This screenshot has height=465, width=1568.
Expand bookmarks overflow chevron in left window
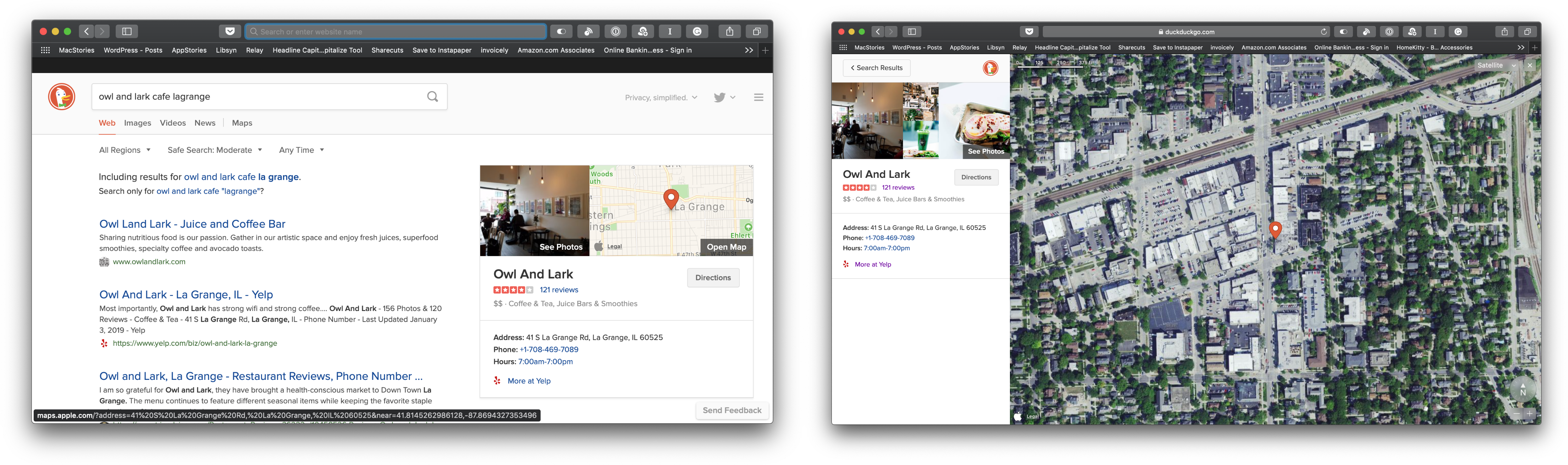click(x=749, y=51)
